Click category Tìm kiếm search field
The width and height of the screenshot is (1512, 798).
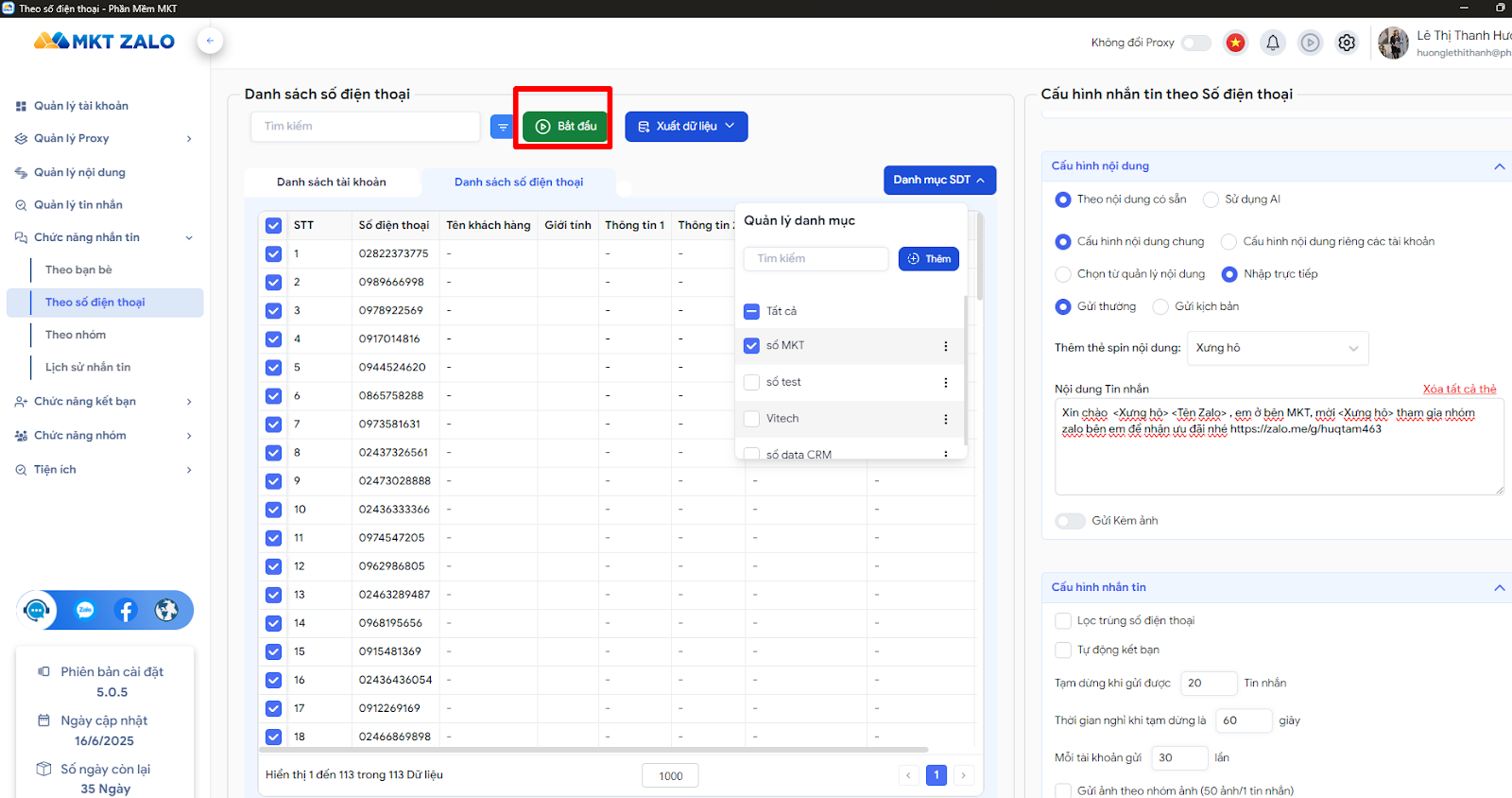coord(816,259)
